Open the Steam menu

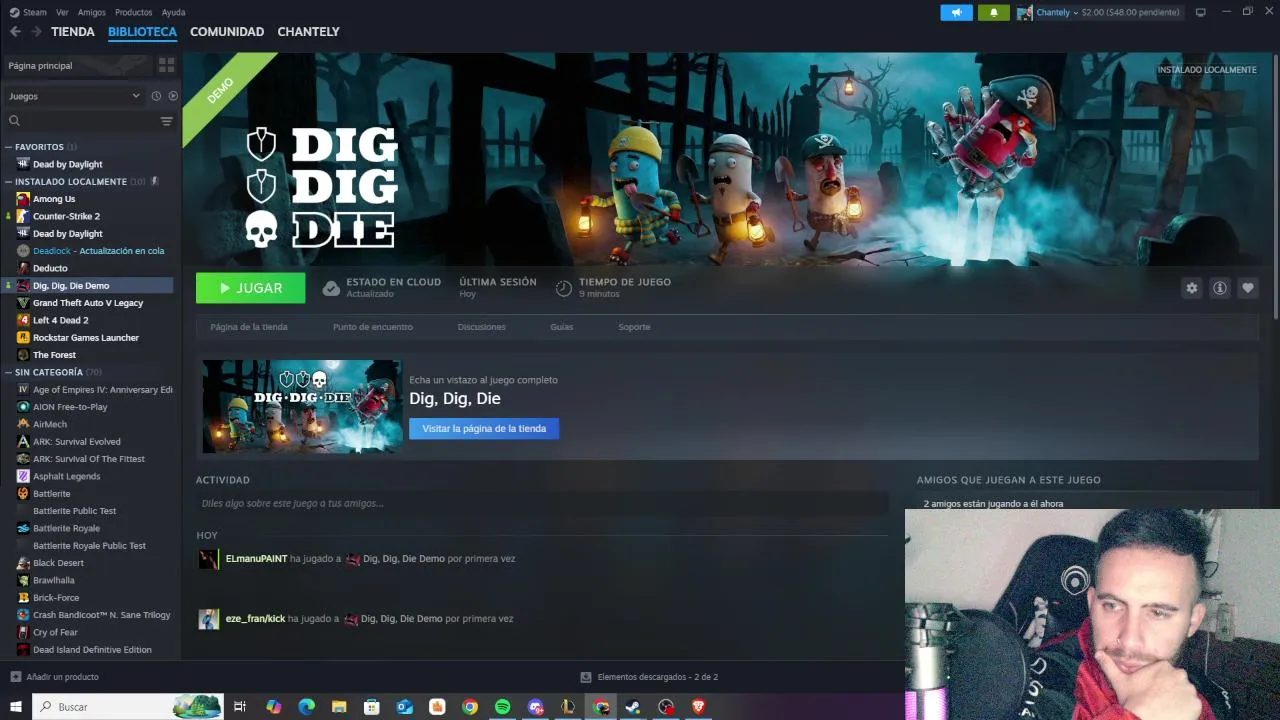(29, 12)
